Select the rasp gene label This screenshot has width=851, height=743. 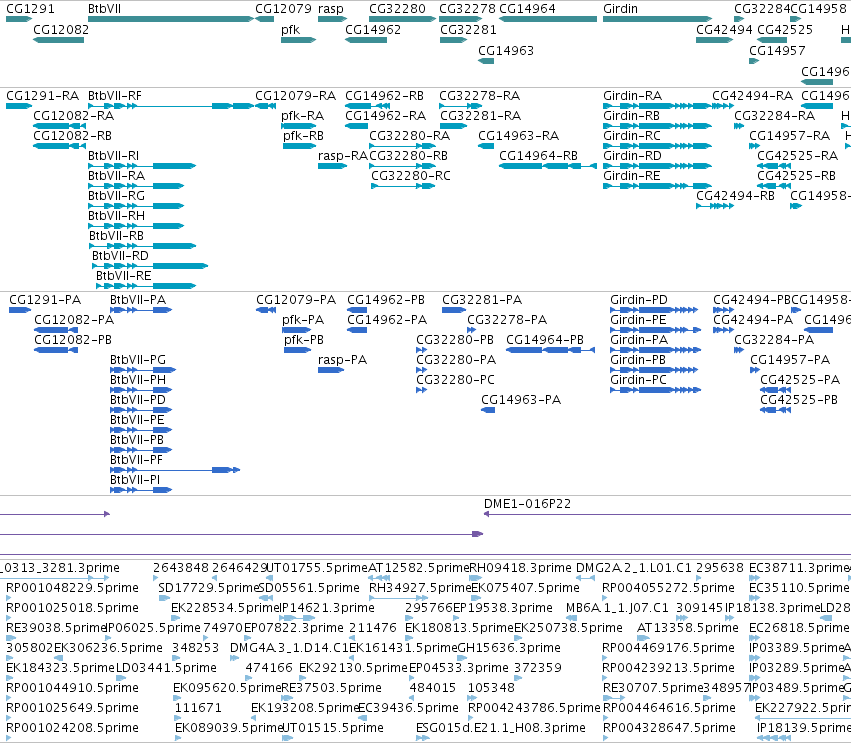click(331, 9)
